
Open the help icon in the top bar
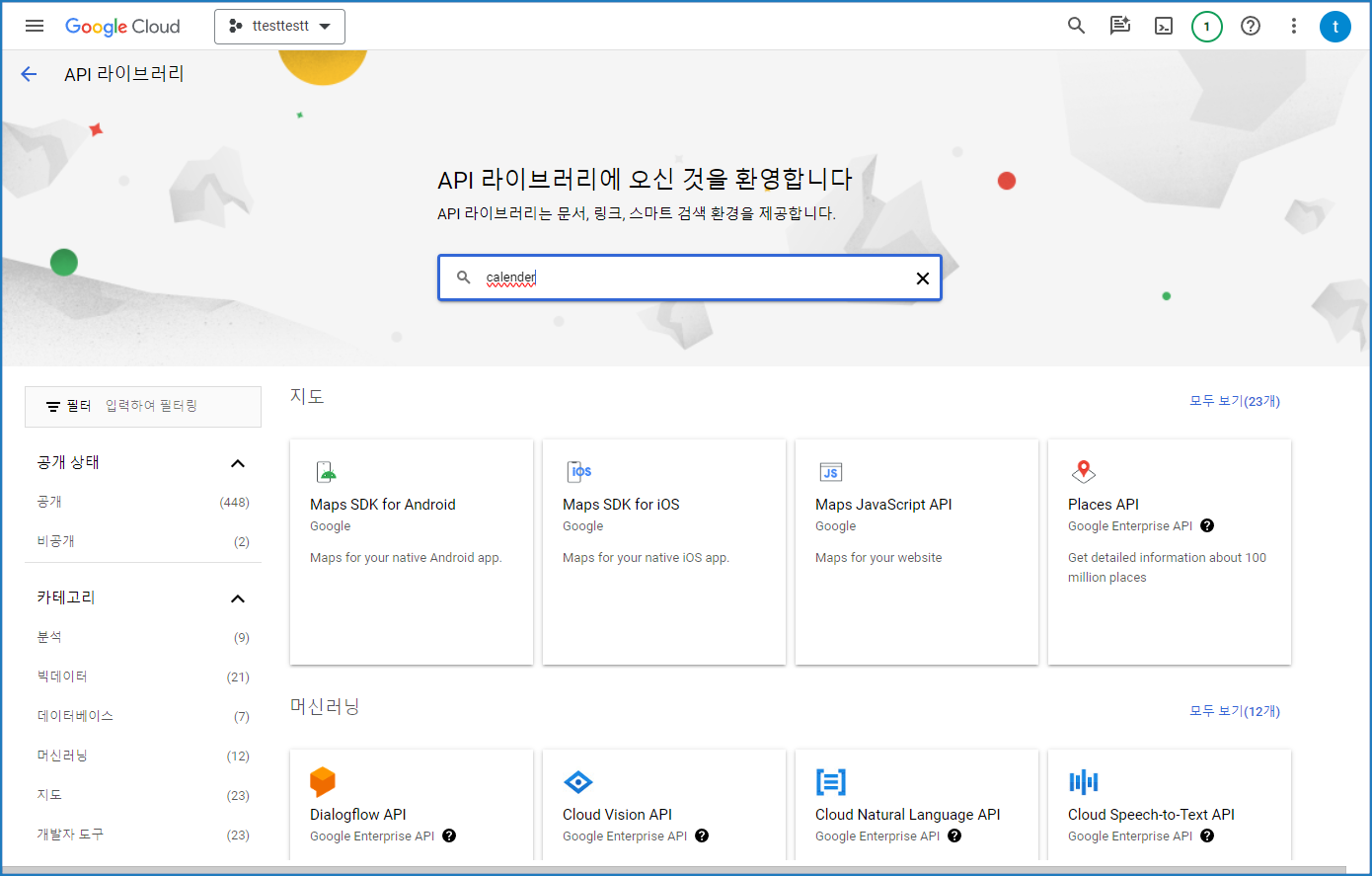[x=1250, y=26]
